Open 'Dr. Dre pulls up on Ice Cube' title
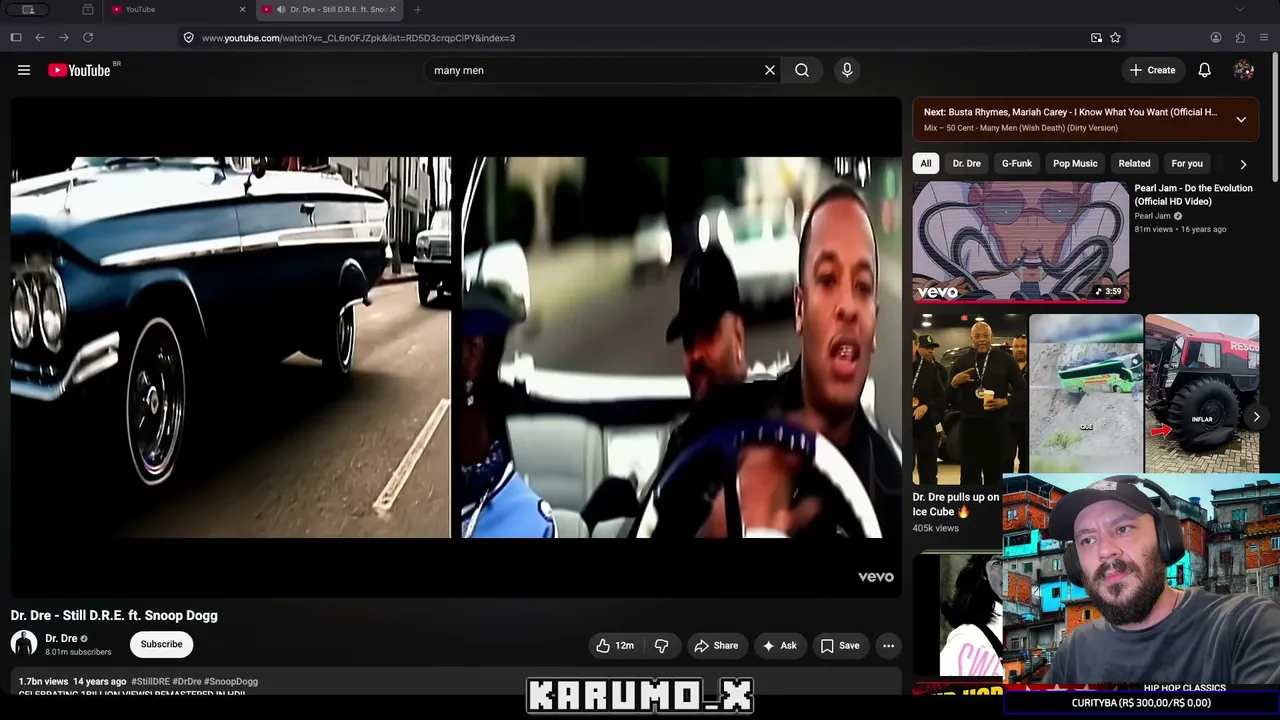Screen dimensions: 1280x720 (956, 504)
